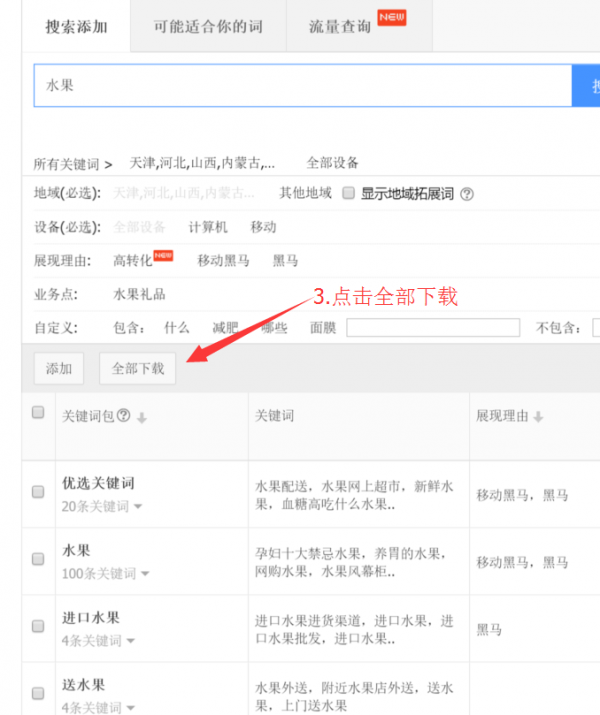The width and height of the screenshot is (600, 715).
Task: Expand 100条关键词 dropdown
Action: (106, 573)
